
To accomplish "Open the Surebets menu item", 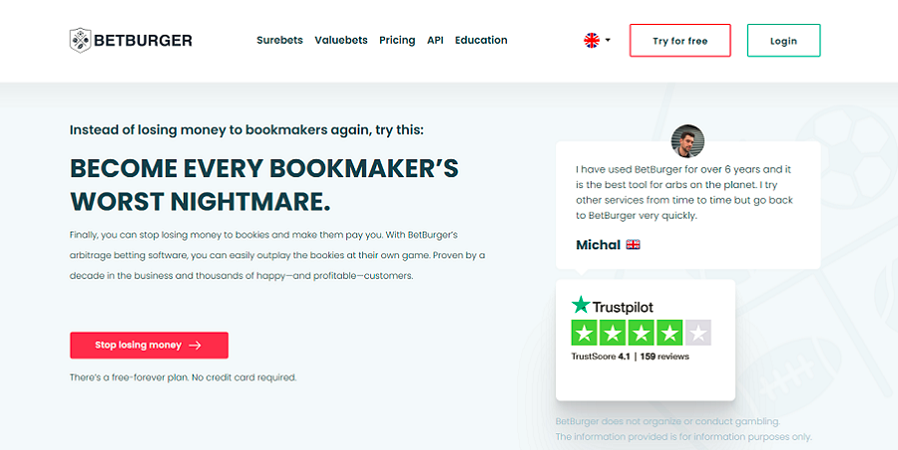I will click(x=279, y=40).
